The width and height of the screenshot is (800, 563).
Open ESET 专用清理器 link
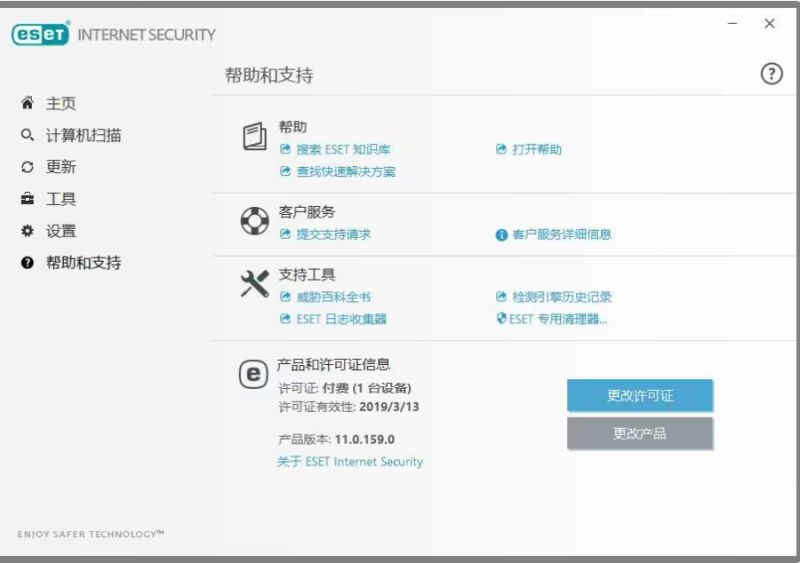558,319
